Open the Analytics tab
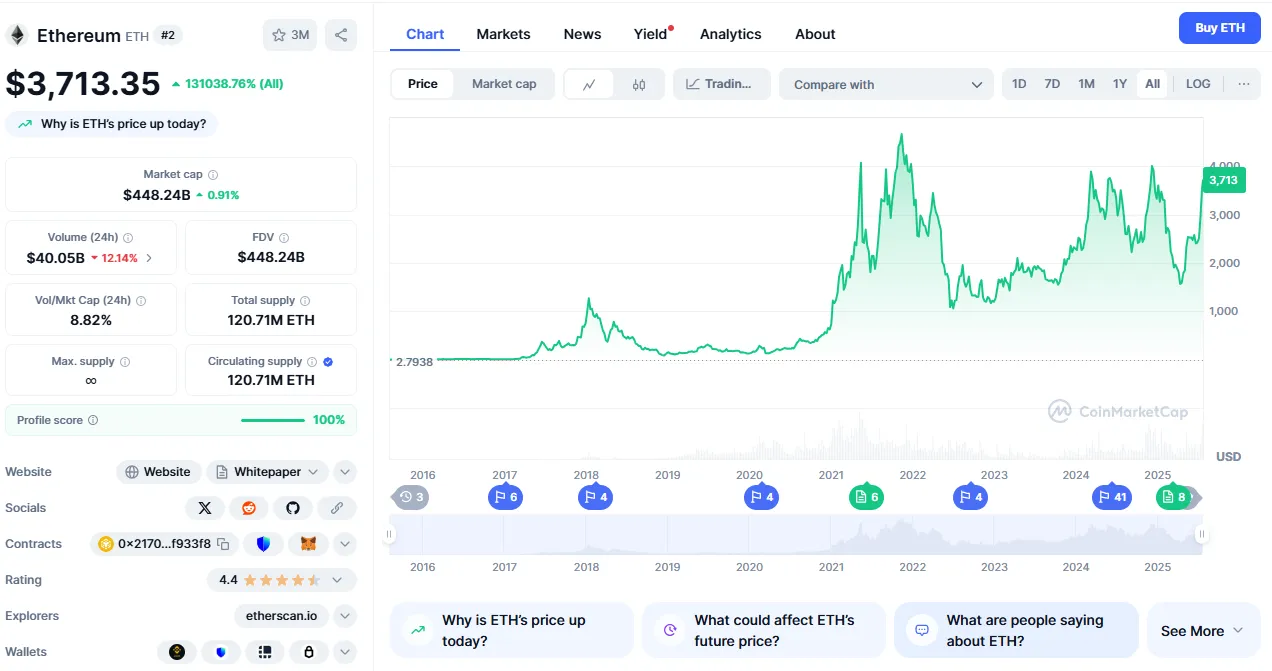 pyautogui.click(x=730, y=34)
